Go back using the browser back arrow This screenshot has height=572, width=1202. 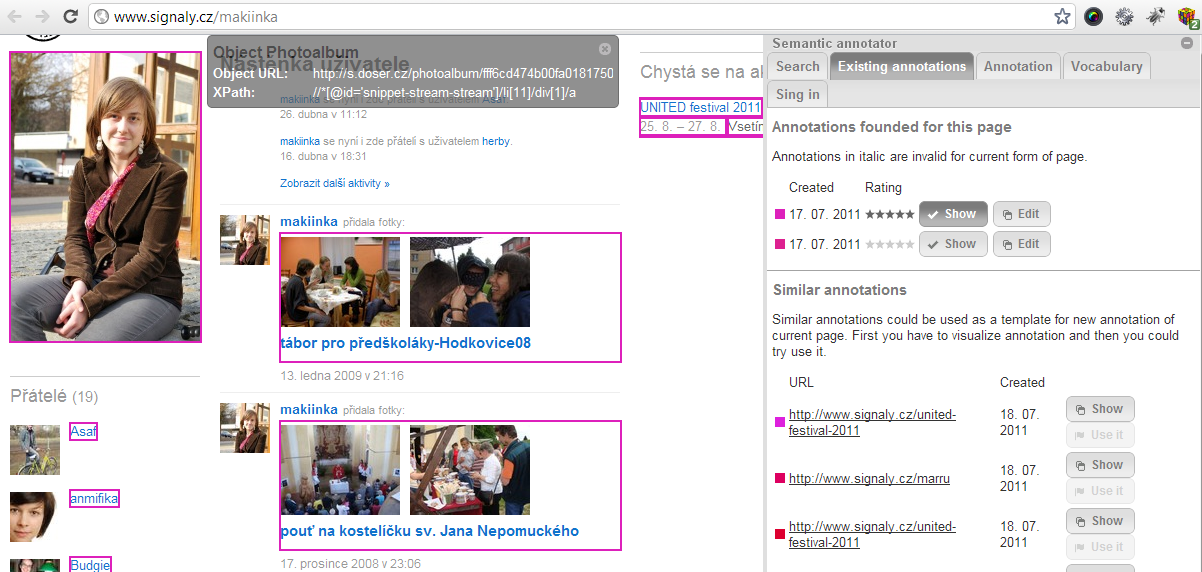point(15,16)
